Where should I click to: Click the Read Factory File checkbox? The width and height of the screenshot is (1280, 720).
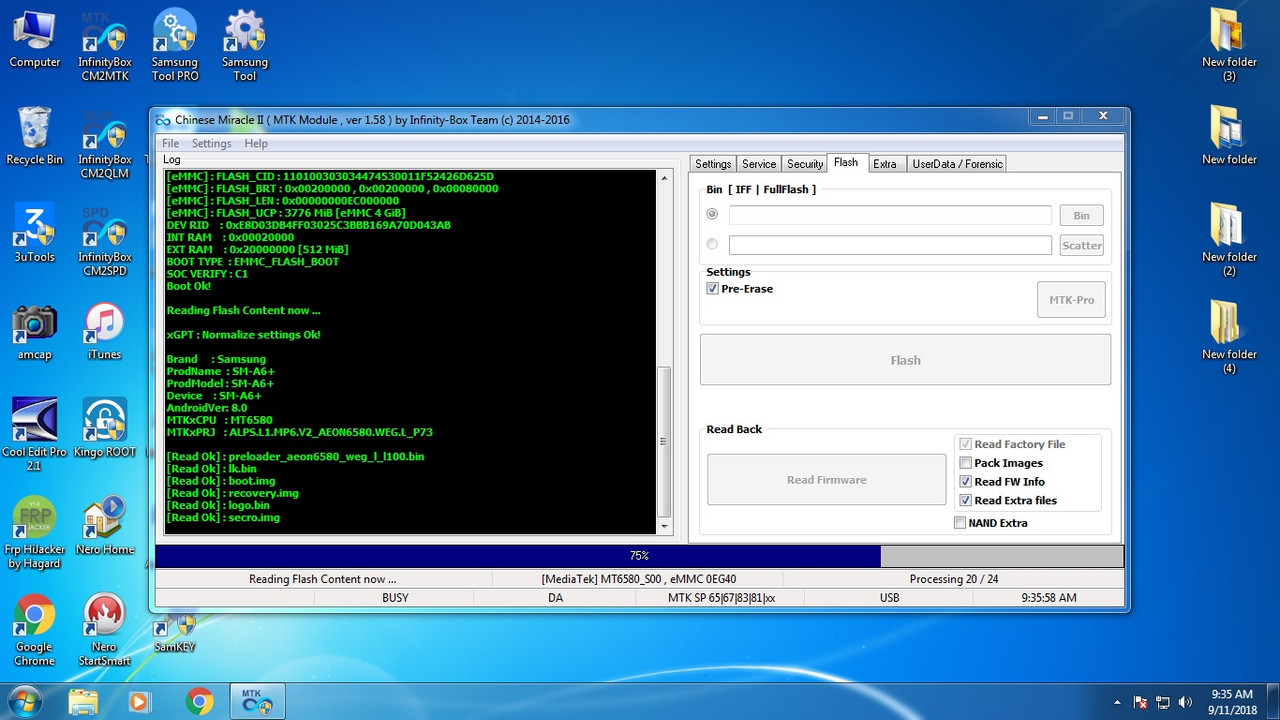pyautogui.click(x=965, y=444)
